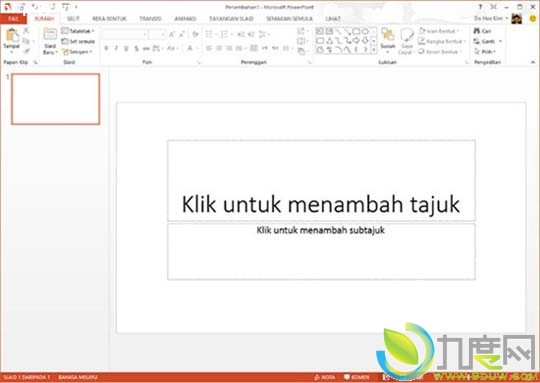This screenshot has height=383, width=540.
Task: Center the text alignment
Action: (x=219, y=49)
